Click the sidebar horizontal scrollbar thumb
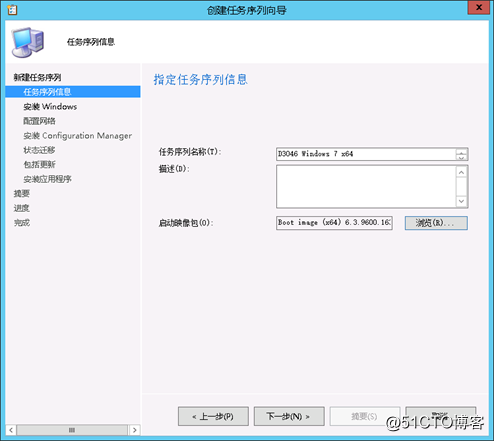This screenshot has height=441, width=494. tap(72, 430)
